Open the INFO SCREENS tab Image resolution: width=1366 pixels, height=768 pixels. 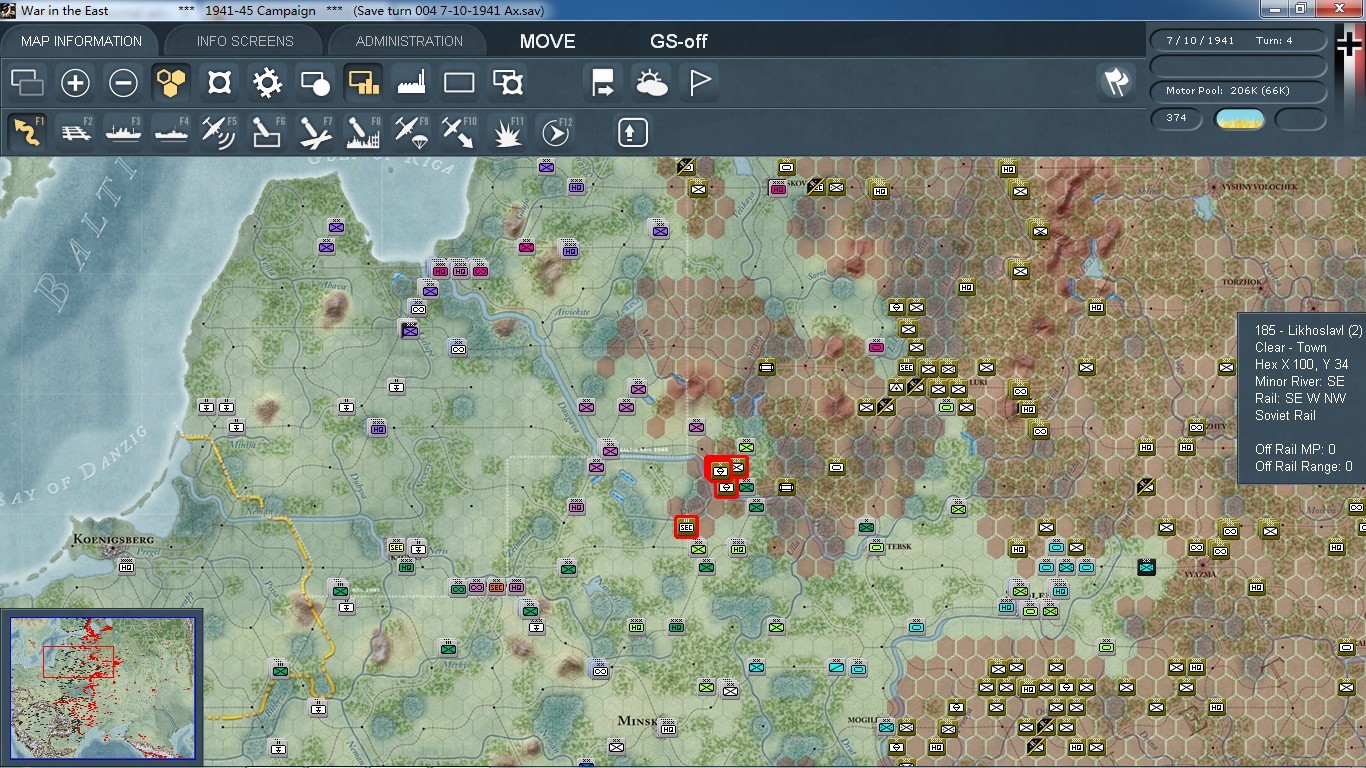point(245,41)
